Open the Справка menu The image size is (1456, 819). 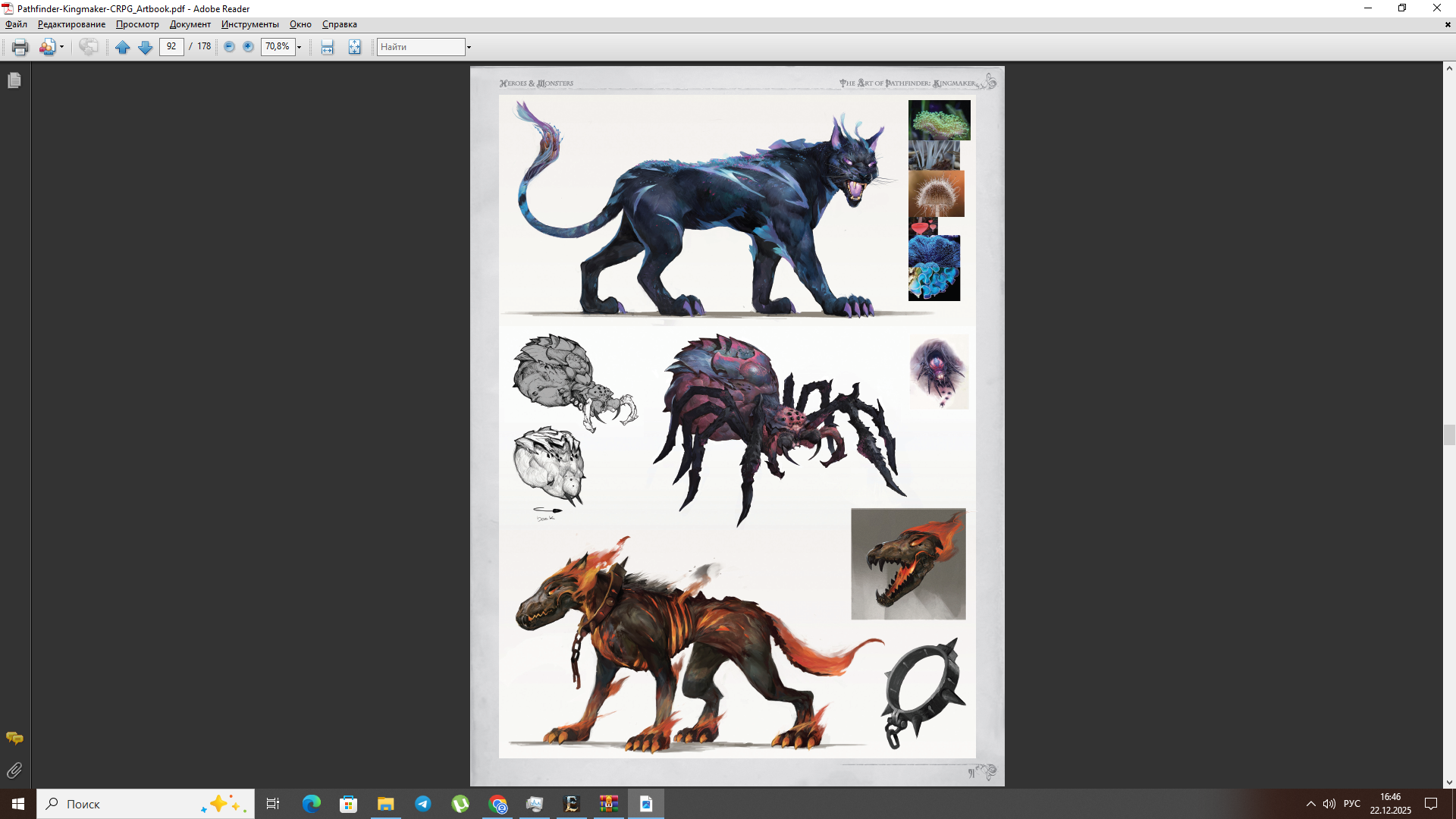(339, 24)
